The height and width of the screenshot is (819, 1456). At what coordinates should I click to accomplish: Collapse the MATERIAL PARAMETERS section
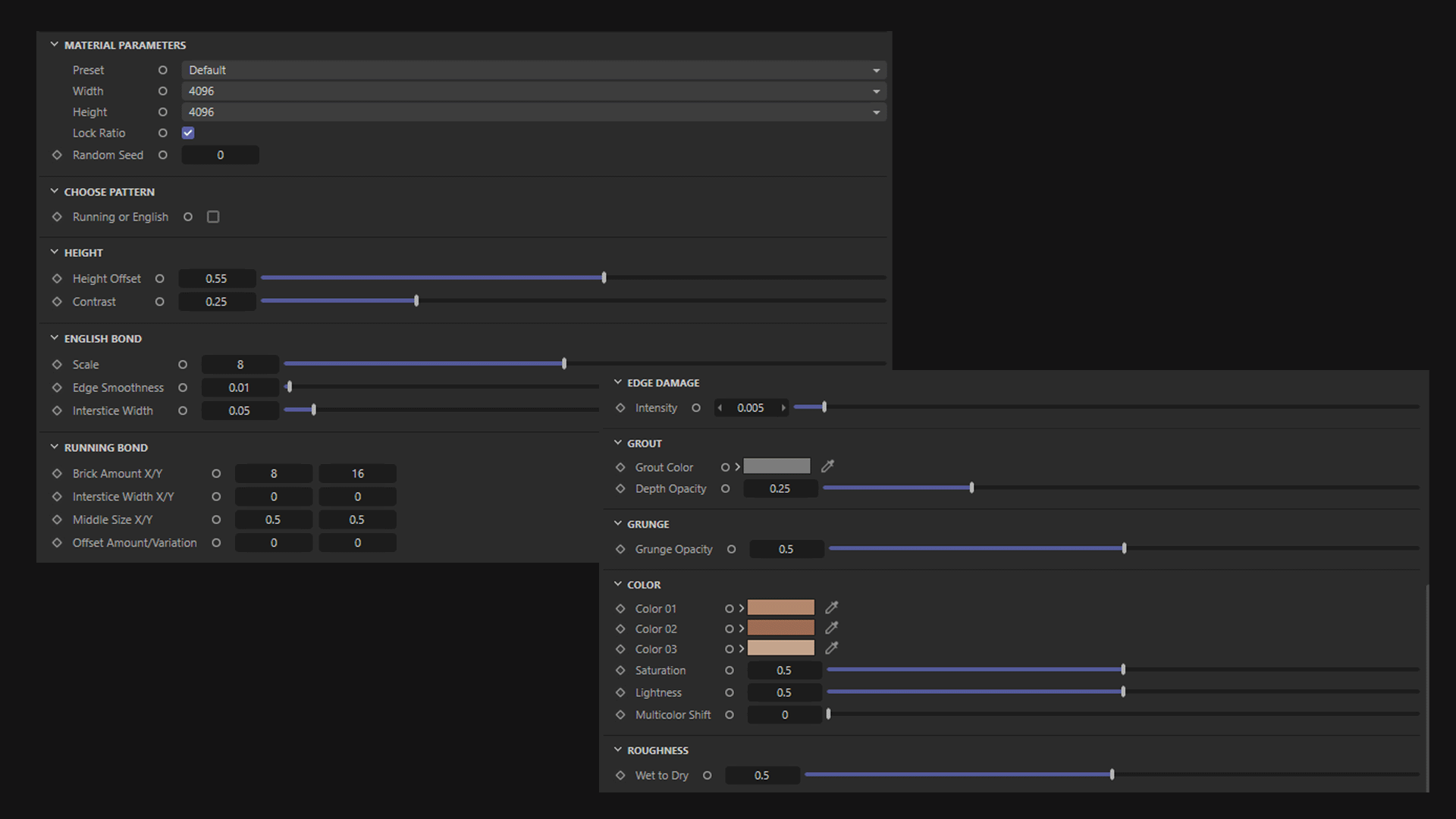pos(54,45)
